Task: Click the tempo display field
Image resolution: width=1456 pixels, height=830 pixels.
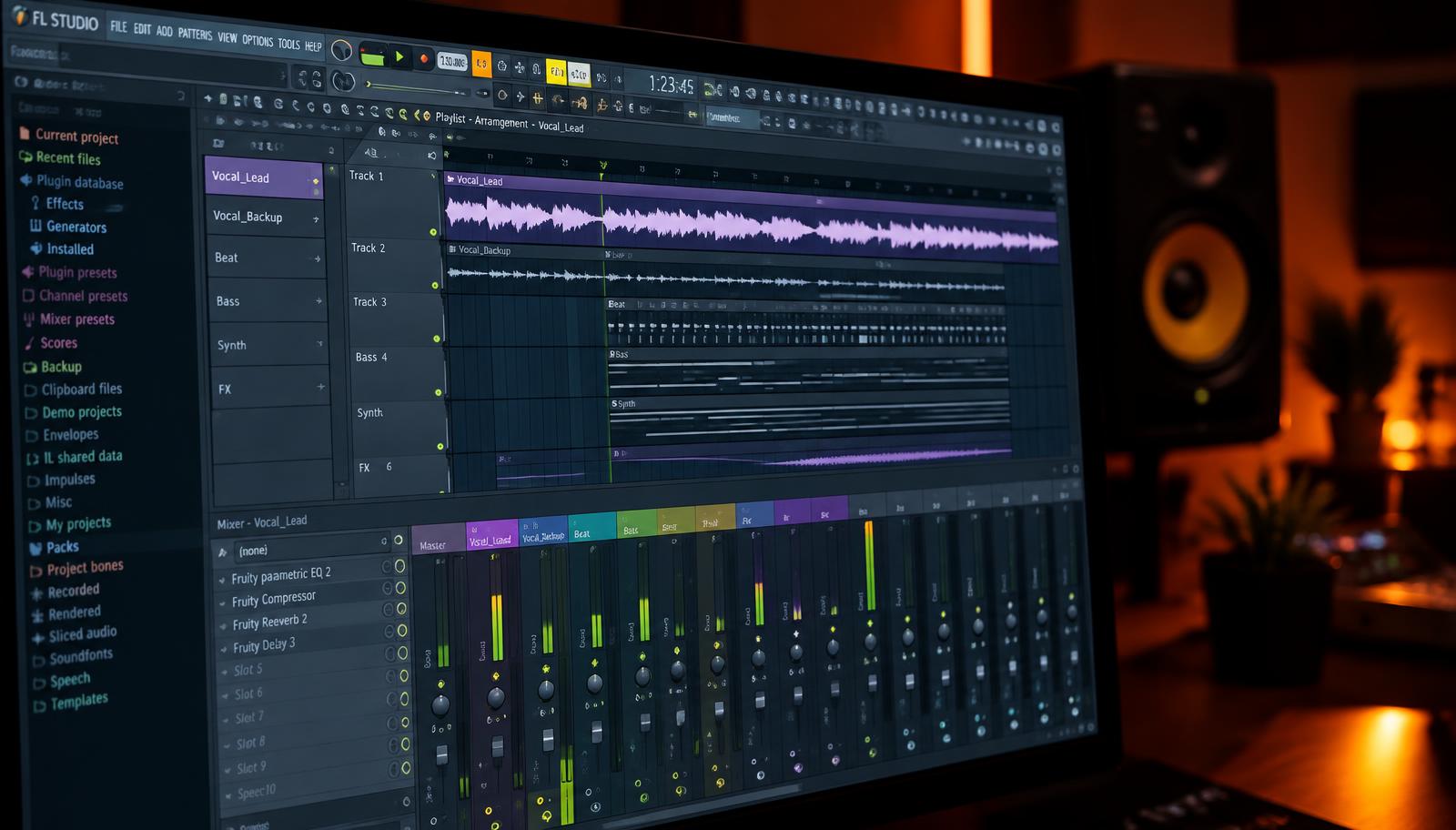Action: pos(451,62)
